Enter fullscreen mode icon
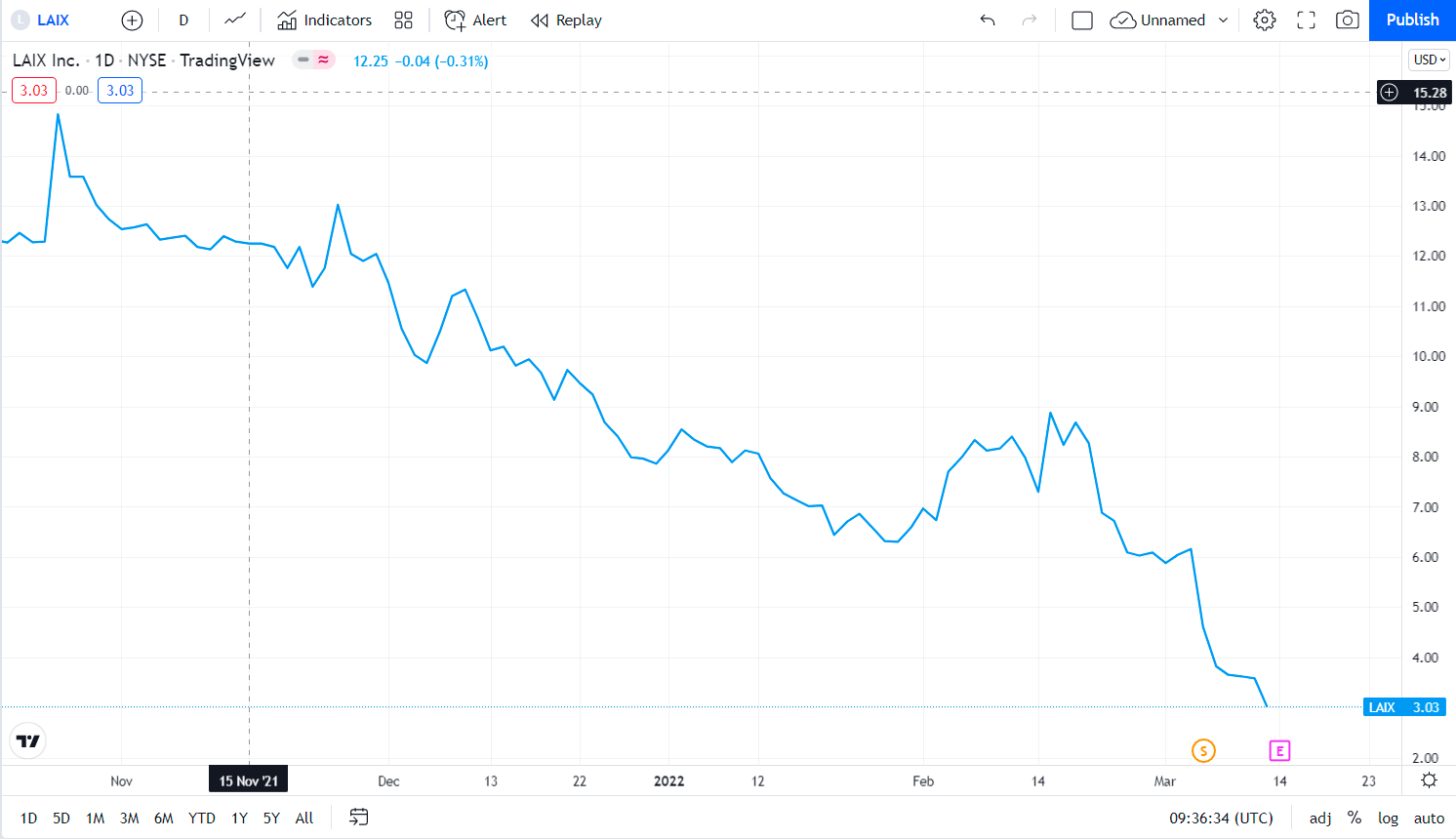The image size is (1456, 839). pos(1306,20)
